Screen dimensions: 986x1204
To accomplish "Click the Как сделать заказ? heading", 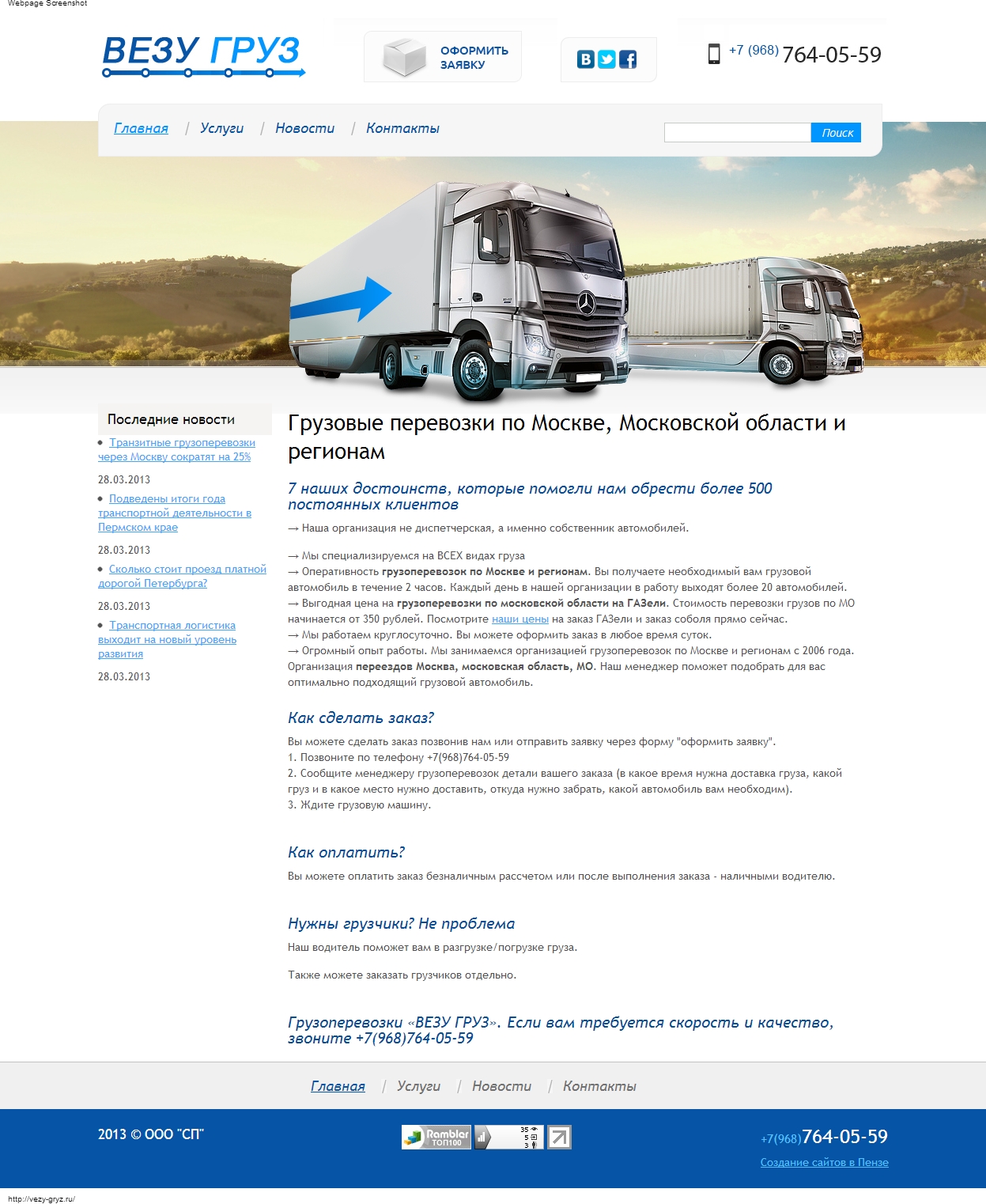I will tap(361, 718).
